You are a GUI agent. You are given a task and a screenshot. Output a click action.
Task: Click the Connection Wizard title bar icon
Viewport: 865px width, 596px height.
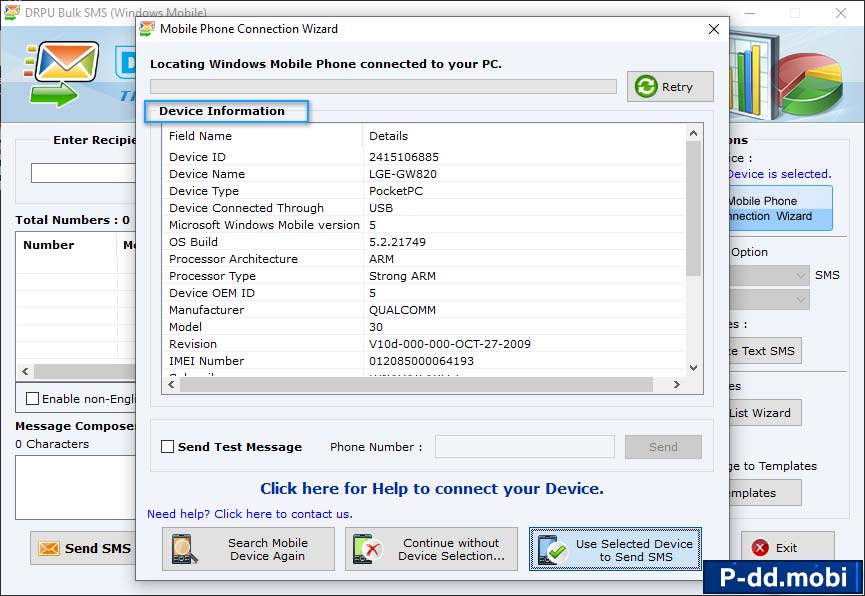(147, 29)
